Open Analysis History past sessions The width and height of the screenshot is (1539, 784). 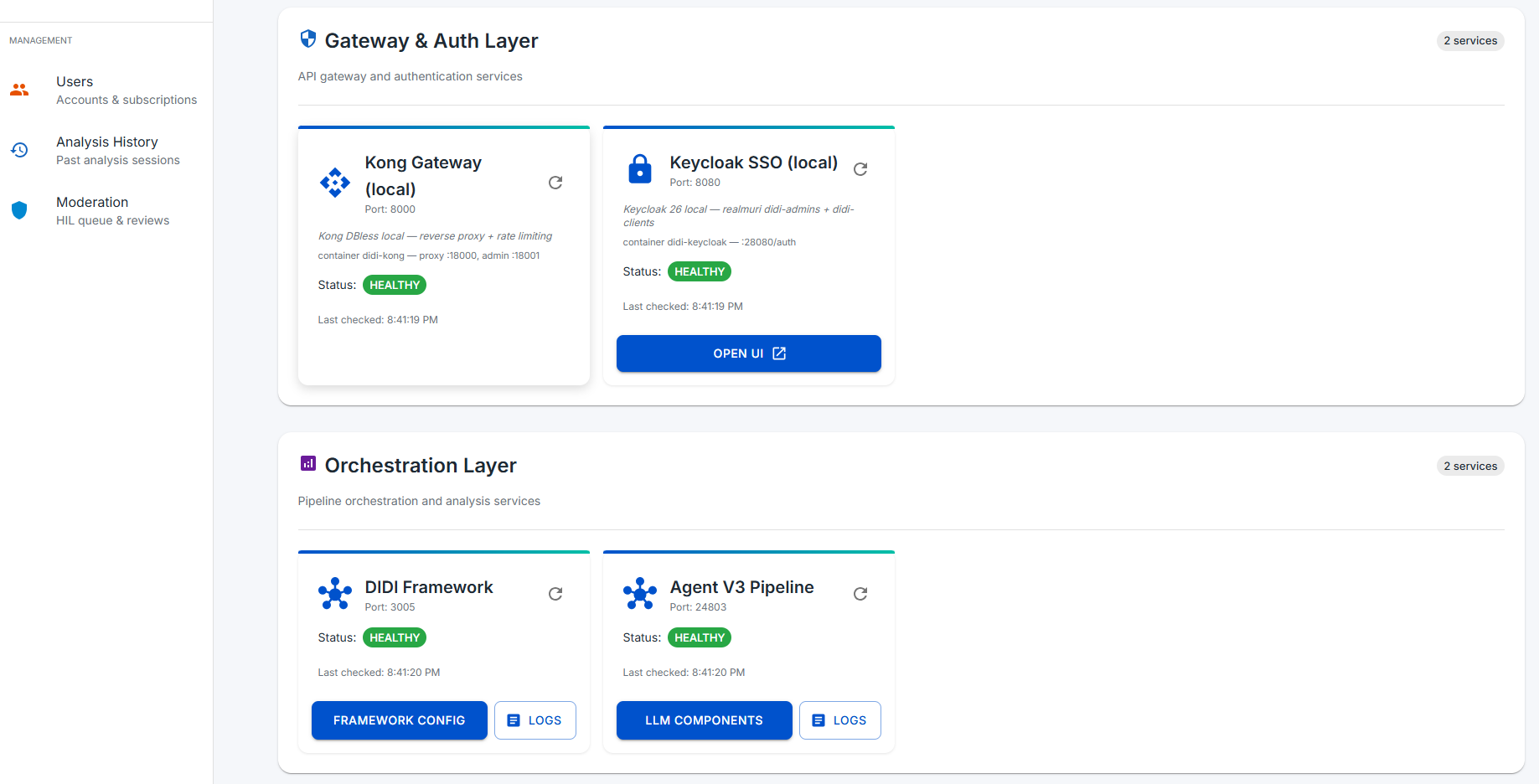coord(106,151)
